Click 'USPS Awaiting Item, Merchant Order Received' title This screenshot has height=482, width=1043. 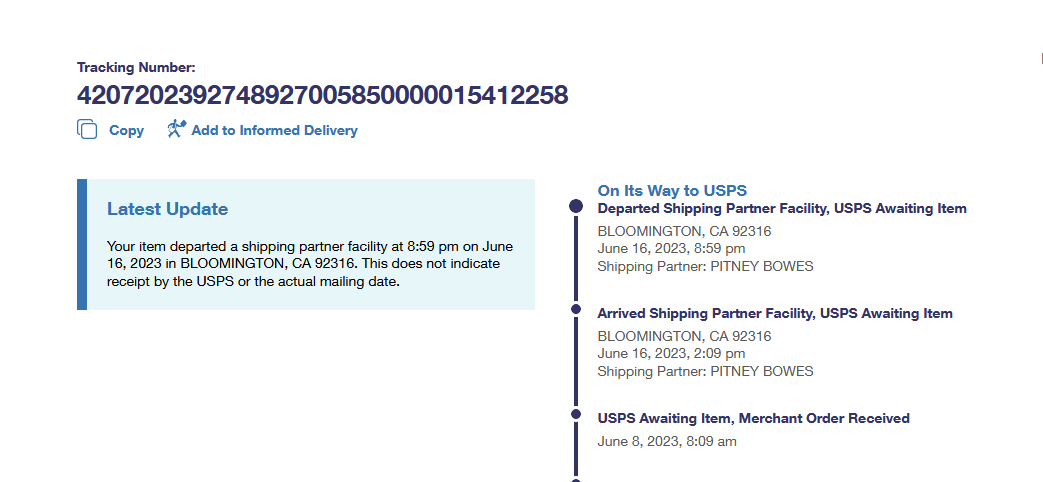tap(753, 418)
